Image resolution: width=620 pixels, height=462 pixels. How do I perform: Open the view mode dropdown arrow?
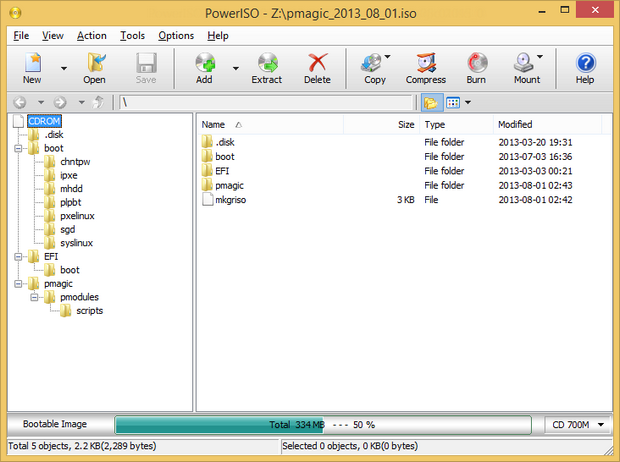coord(468,103)
